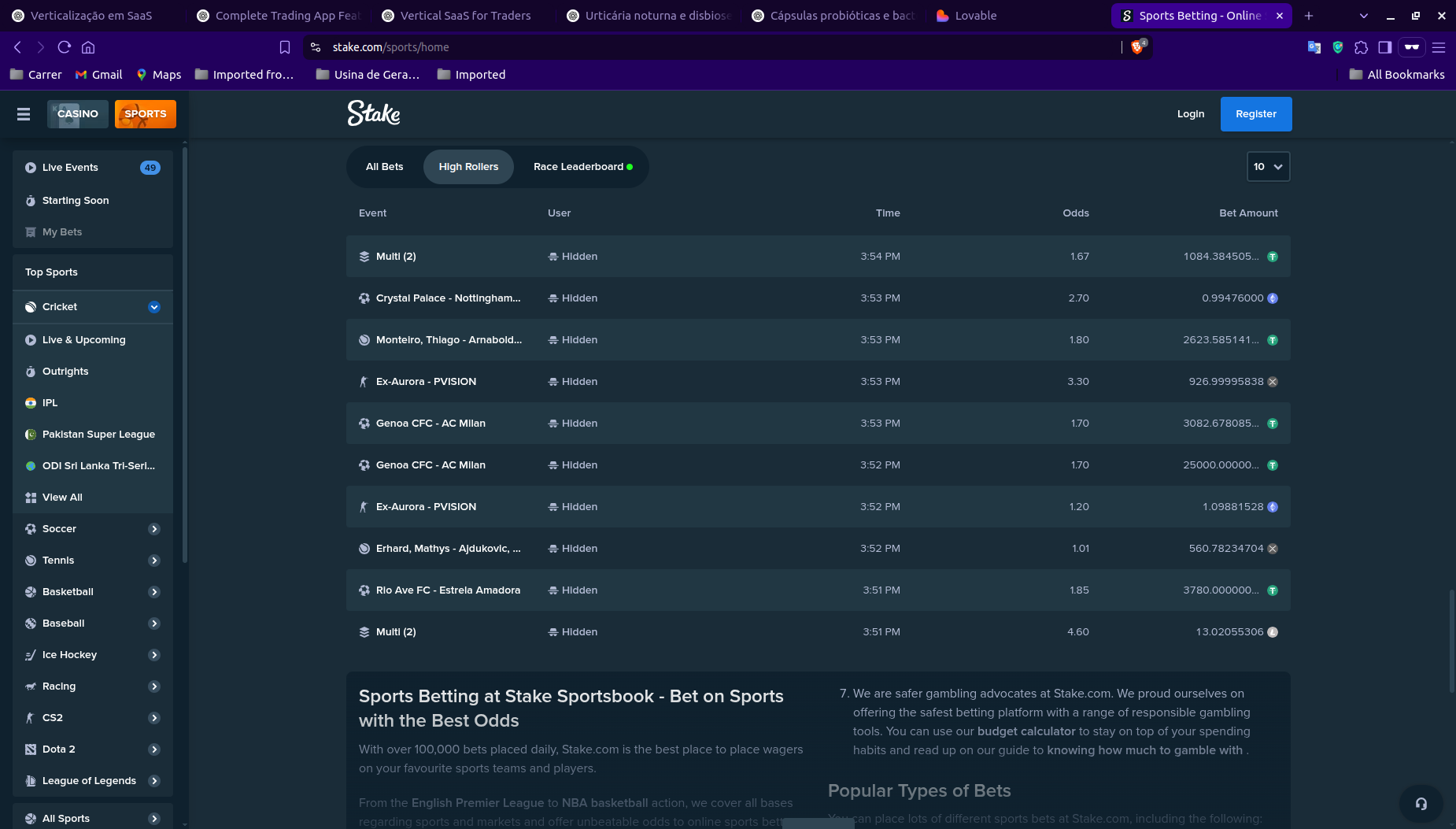Switch to the Sports section
1456x829 pixels.
146,114
